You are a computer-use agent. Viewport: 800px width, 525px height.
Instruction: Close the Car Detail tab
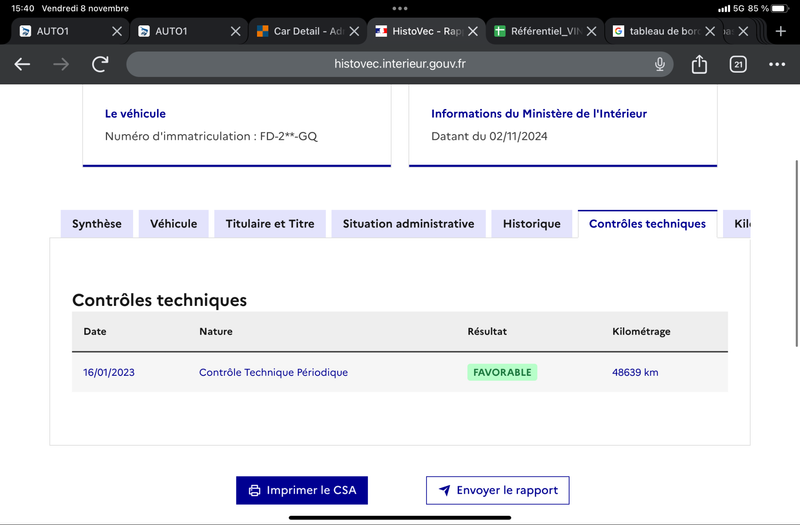click(x=354, y=32)
